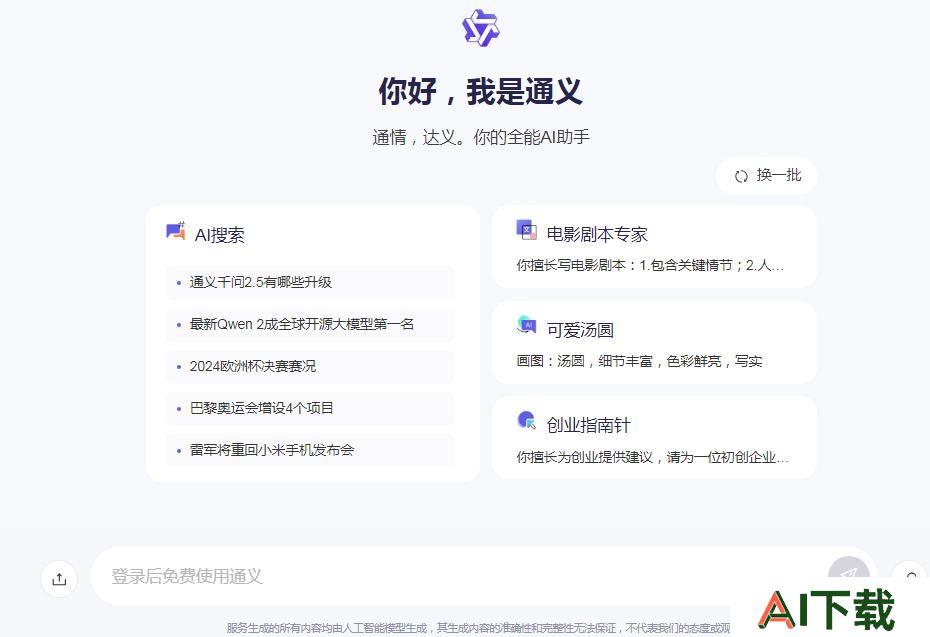The height and width of the screenshot is (637, 930).
Task: Open the 电影剧本专家 prompt card
Action: [x=654, y=247]
